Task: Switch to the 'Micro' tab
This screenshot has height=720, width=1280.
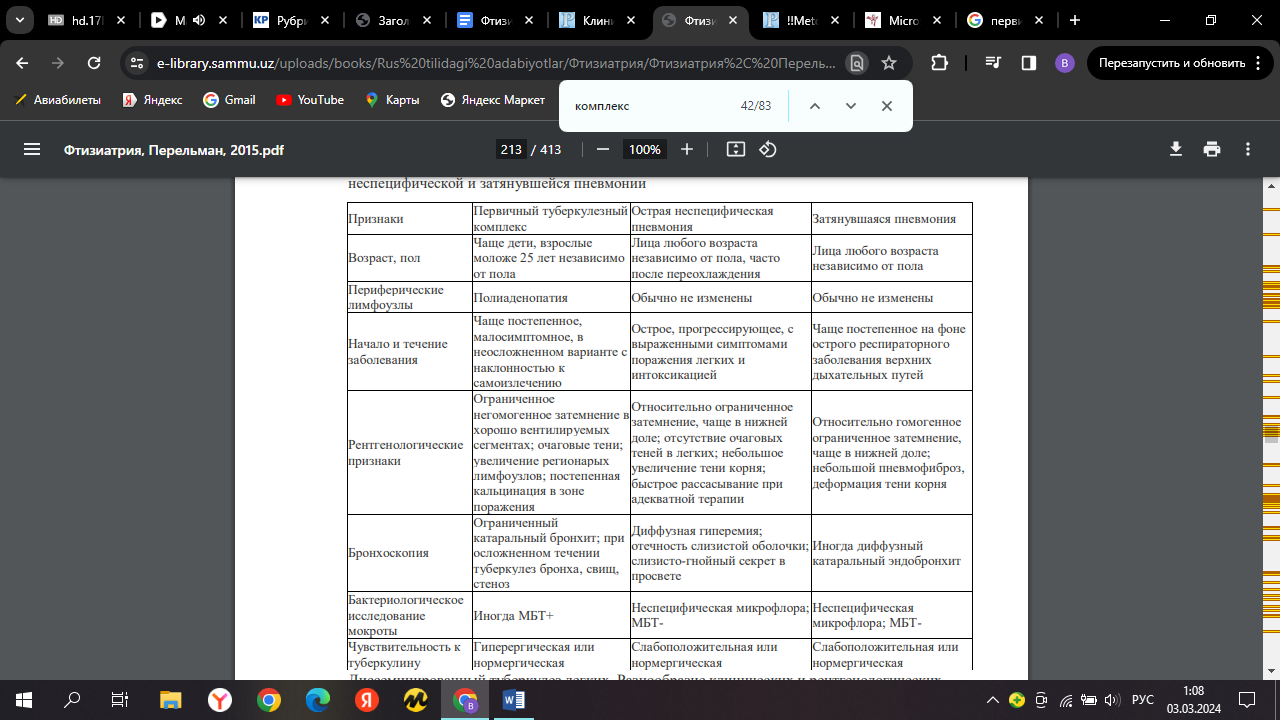Action: [x=901, y=20]
